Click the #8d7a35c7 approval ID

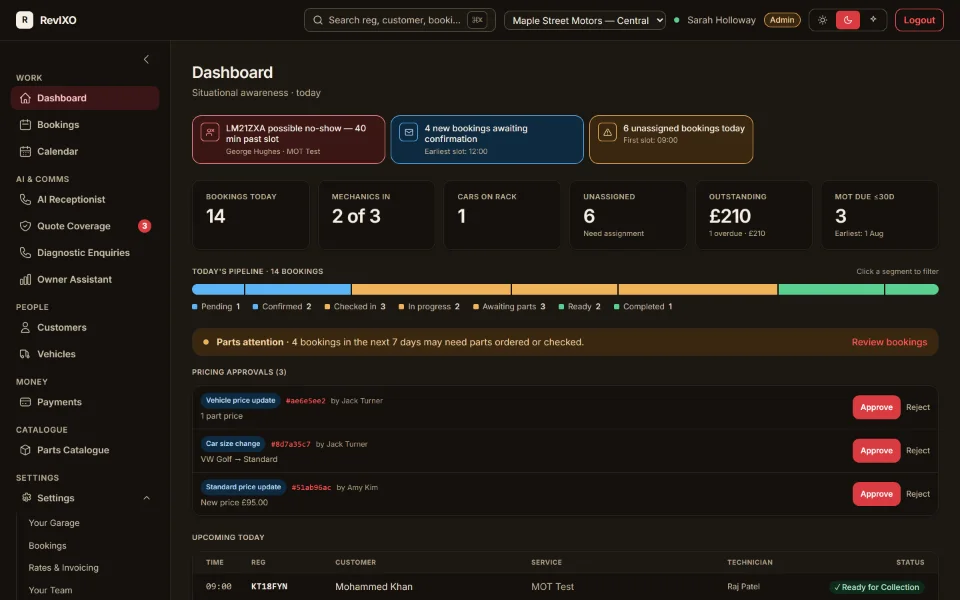(291, 444)
